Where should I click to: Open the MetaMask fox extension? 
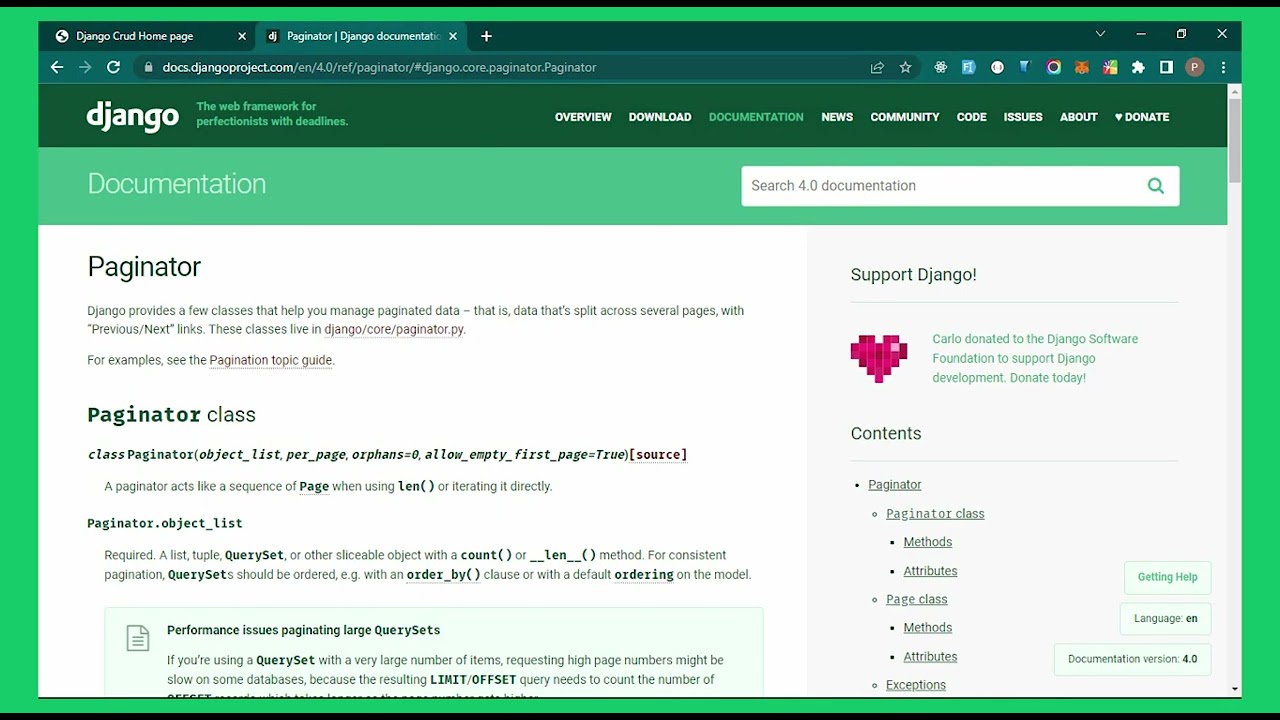click(x=1081, y=67)
